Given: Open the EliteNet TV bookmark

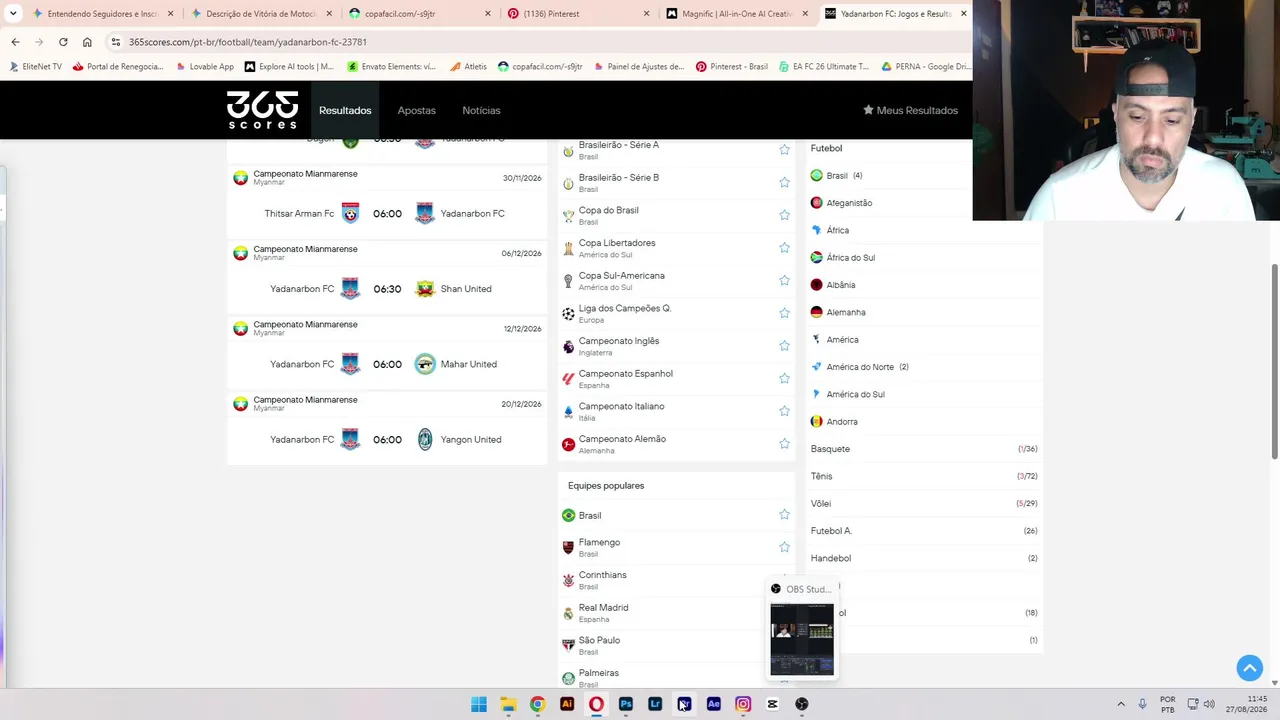Looking at the screenshot, I should [x=36, y=67].
